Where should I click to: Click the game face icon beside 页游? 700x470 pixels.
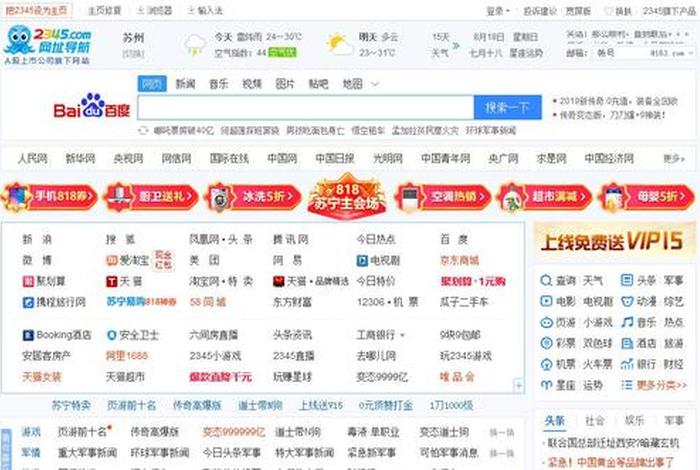click(546, 322)
